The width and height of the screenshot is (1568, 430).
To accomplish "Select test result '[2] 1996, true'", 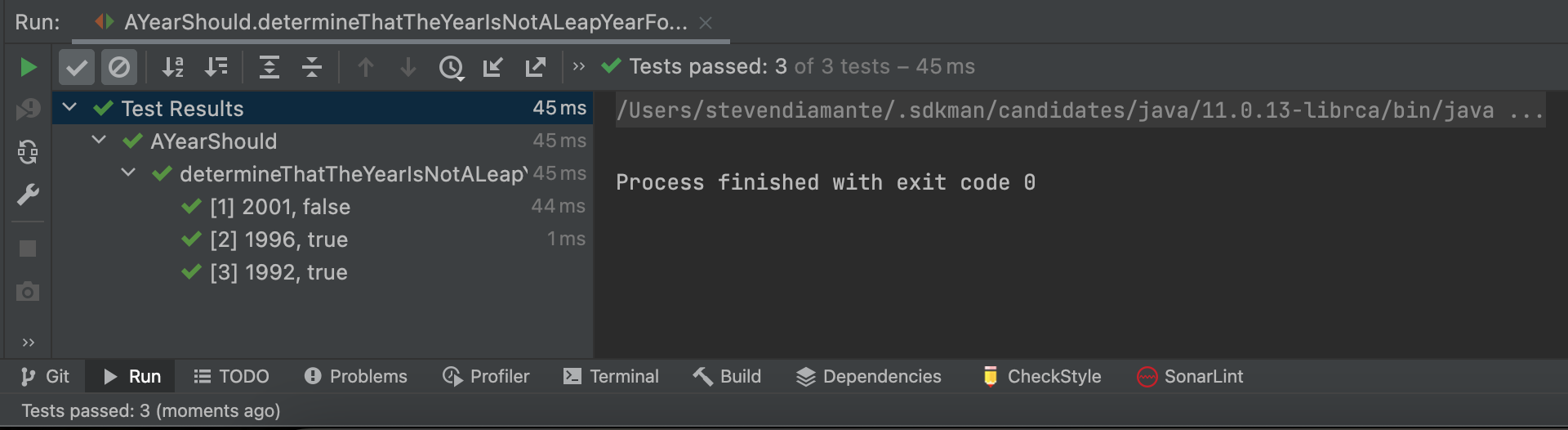I will point(278,240).
